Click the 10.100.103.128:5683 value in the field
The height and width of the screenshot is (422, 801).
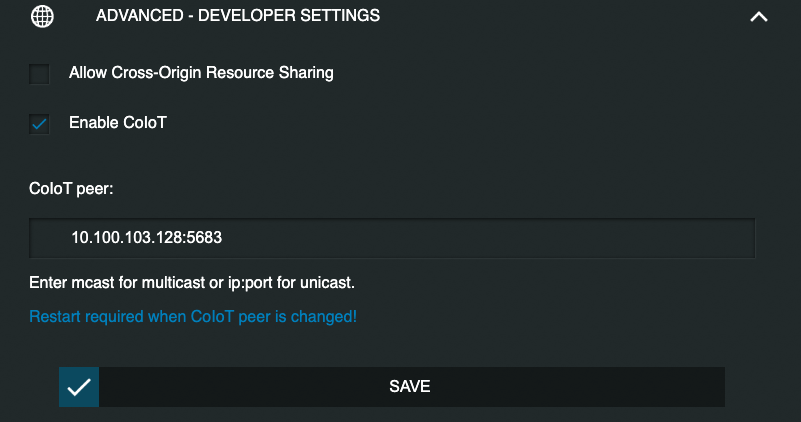pyautogui.click(x=147, y=238)
